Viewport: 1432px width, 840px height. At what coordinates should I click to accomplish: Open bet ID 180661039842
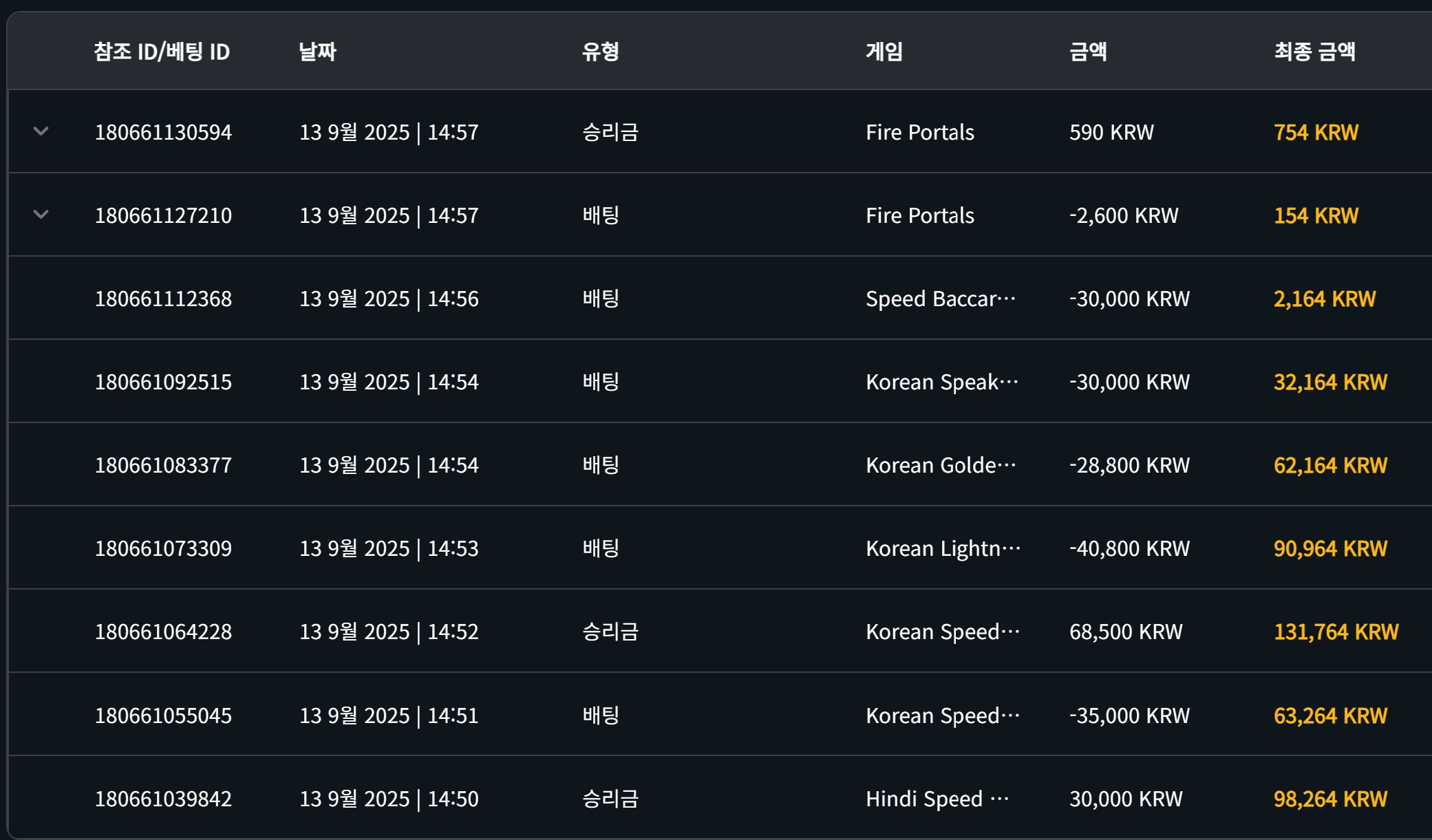coord(163,799)
